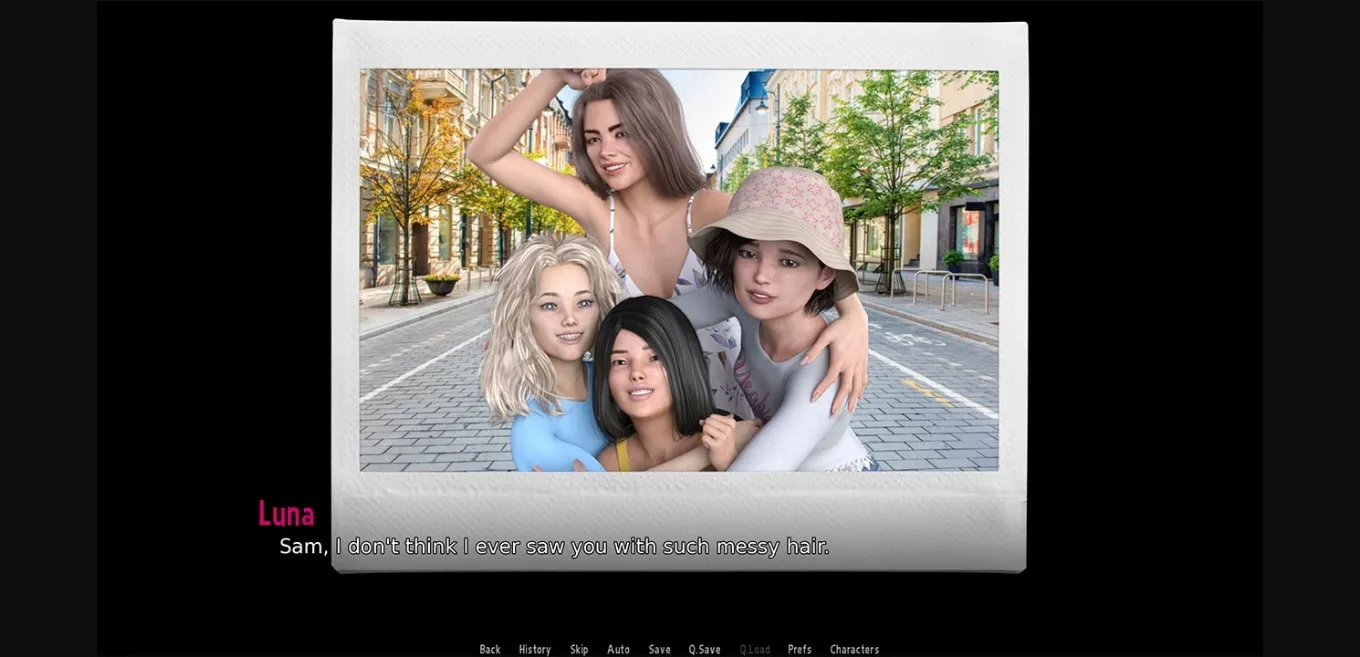Click the dialogue line about messy hair
This screenshot has width=1360, height=657.
click(554, 546)
